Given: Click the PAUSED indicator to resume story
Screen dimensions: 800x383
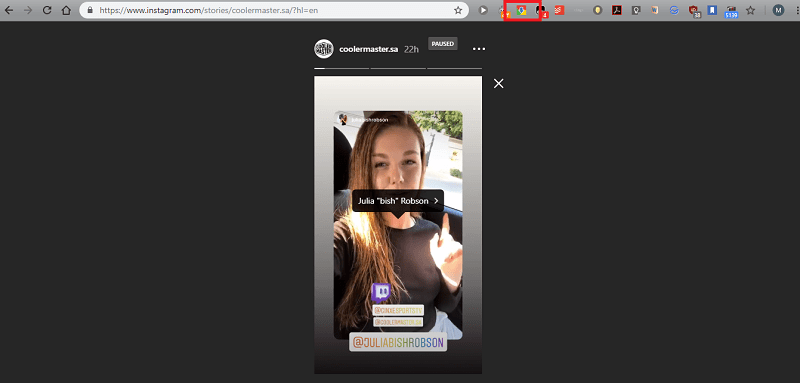Looking at the screenshot, I should 443,44.
